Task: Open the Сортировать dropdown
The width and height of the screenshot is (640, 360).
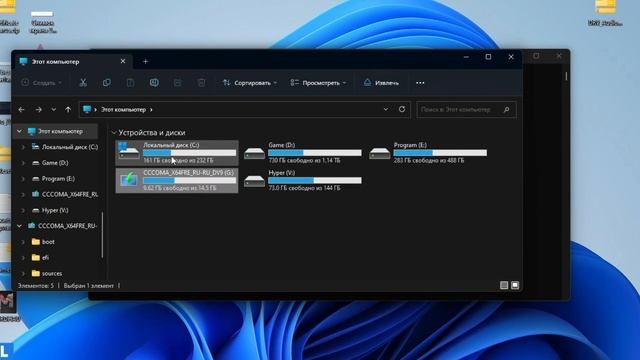Action: tap(249, 83)
